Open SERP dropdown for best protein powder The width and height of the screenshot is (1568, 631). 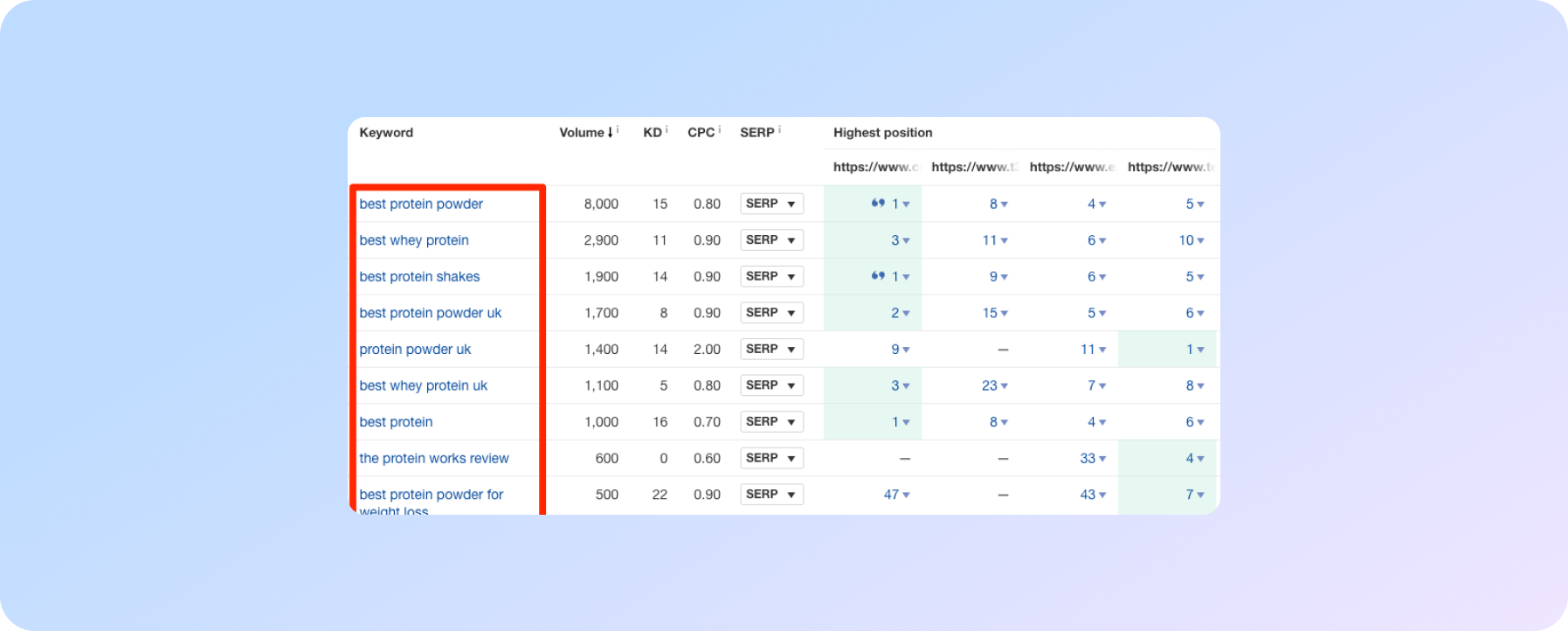point(771,204)
